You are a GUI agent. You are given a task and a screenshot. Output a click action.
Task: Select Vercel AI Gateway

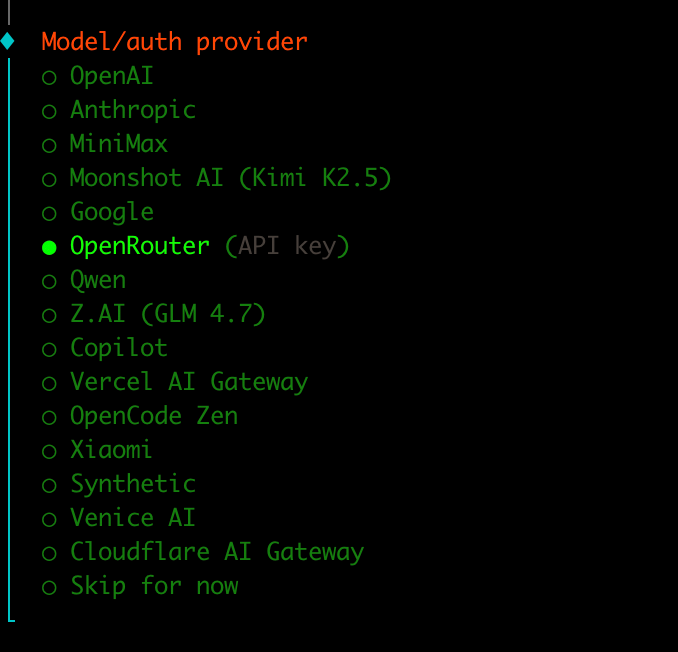coord(188,382)
